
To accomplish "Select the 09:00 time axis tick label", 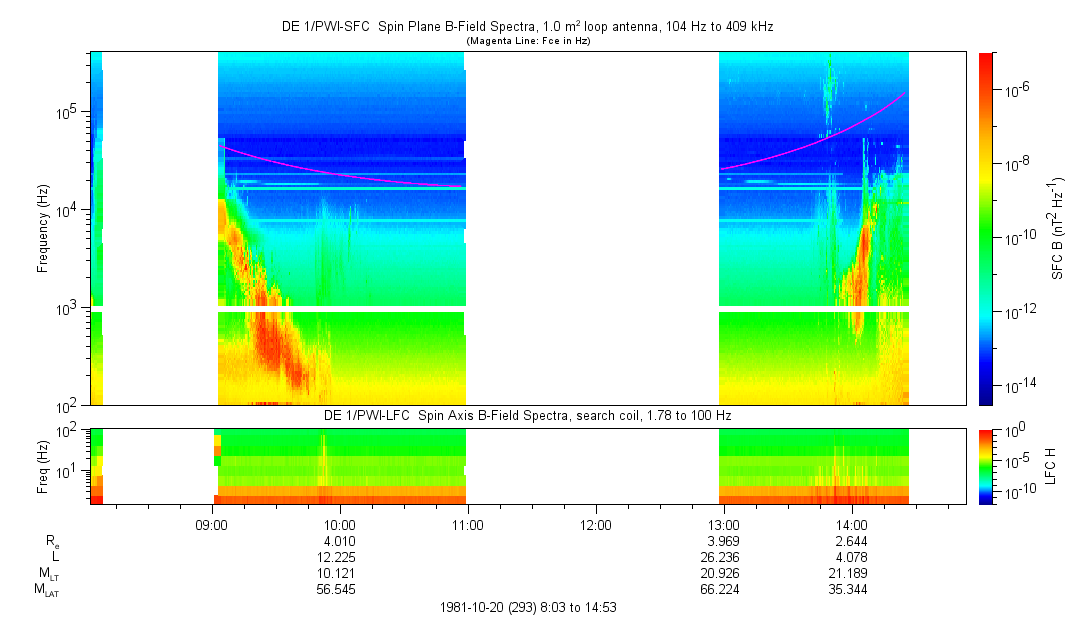I will pos(212,524).
